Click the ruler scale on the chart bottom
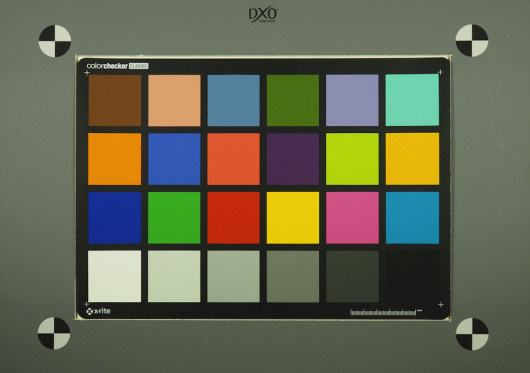 pyautogui.click(x=385, y=312)
